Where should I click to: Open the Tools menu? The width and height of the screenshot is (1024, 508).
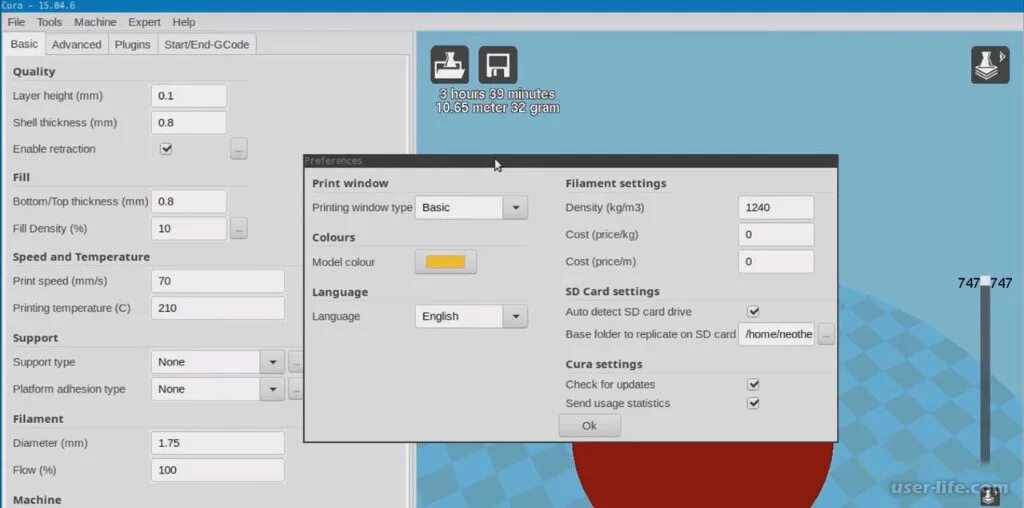click(50, 22)
